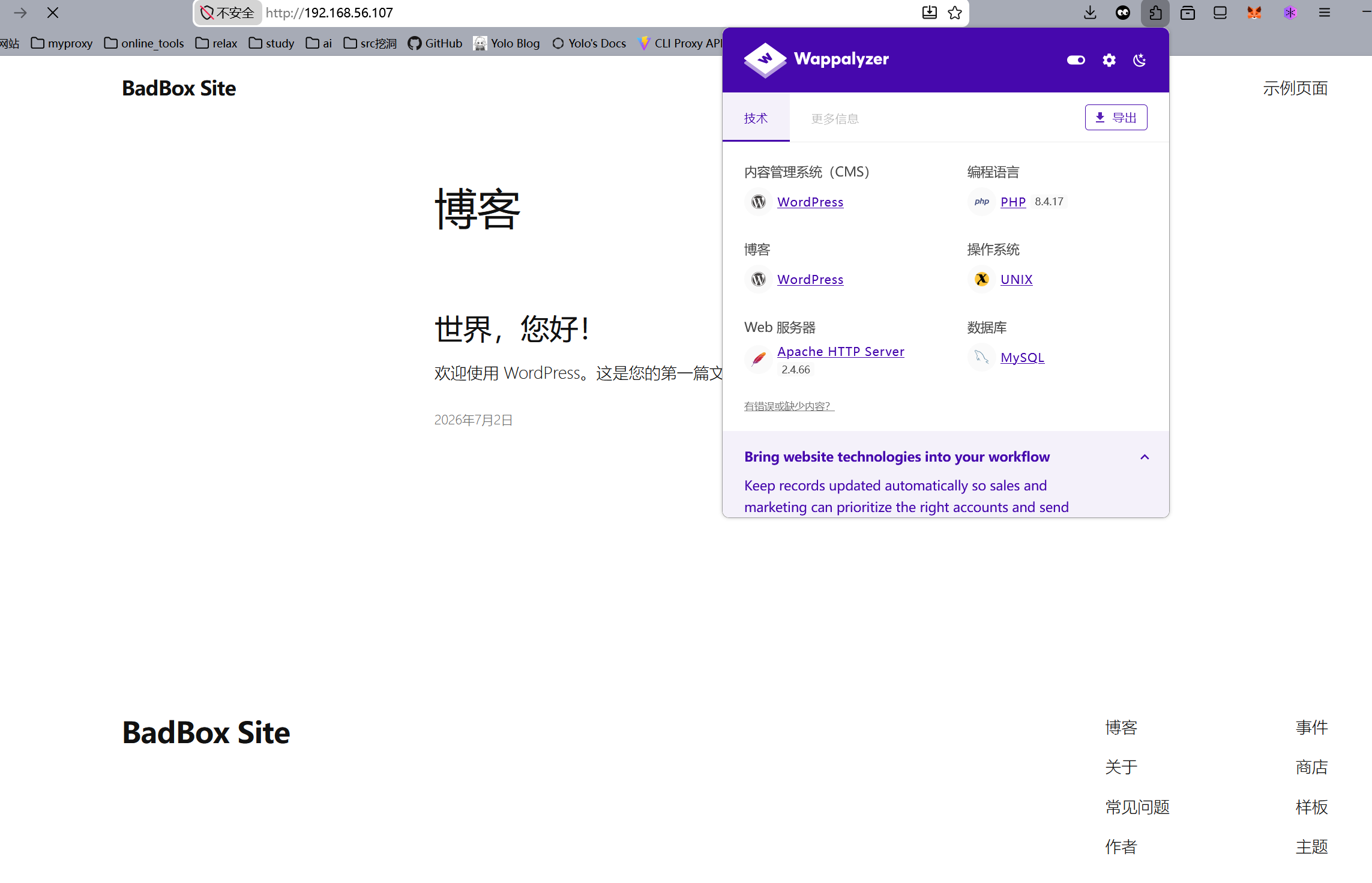Click the Apache feather icon

(x=759, y=358)
